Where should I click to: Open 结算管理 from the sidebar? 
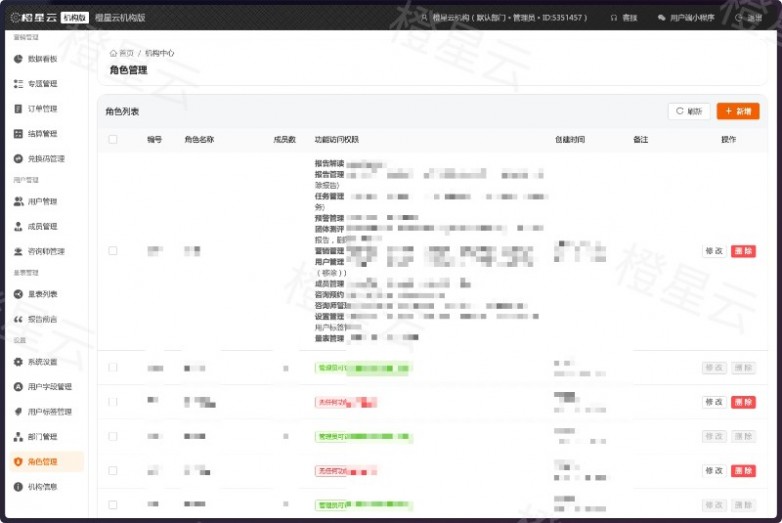click(x=42, y=134)
